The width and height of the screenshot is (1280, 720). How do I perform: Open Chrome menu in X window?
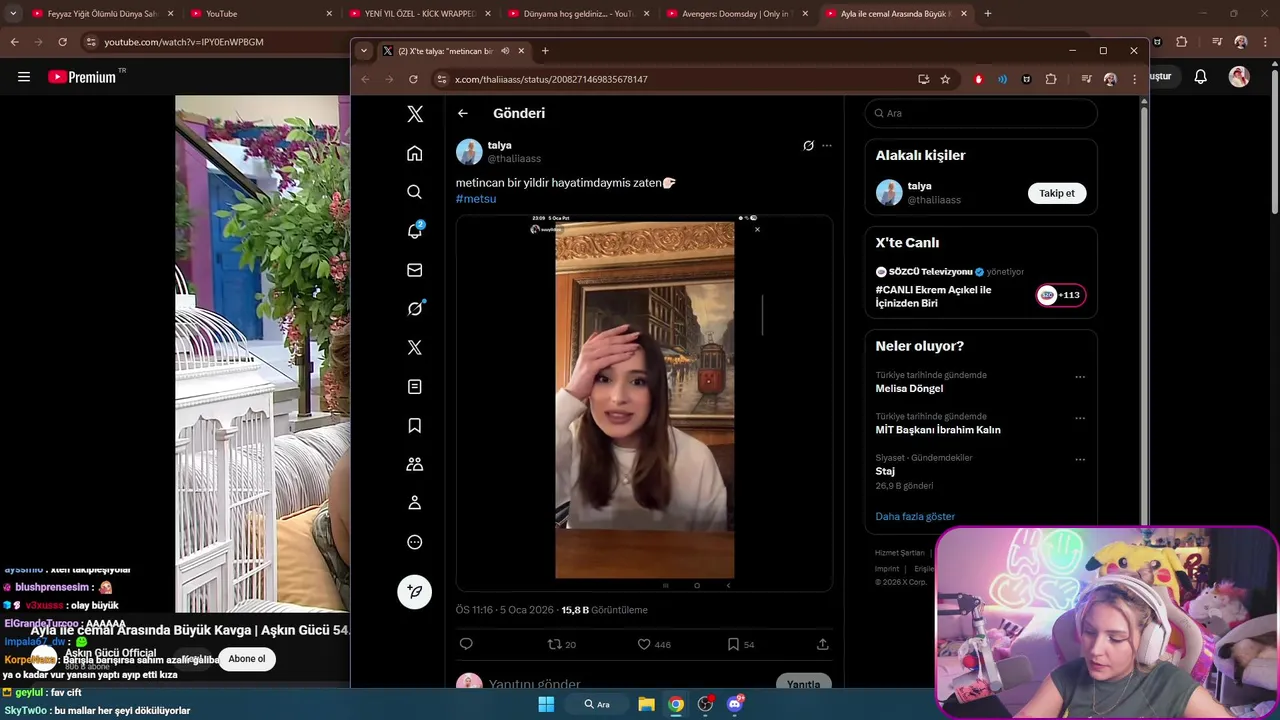1134,79
